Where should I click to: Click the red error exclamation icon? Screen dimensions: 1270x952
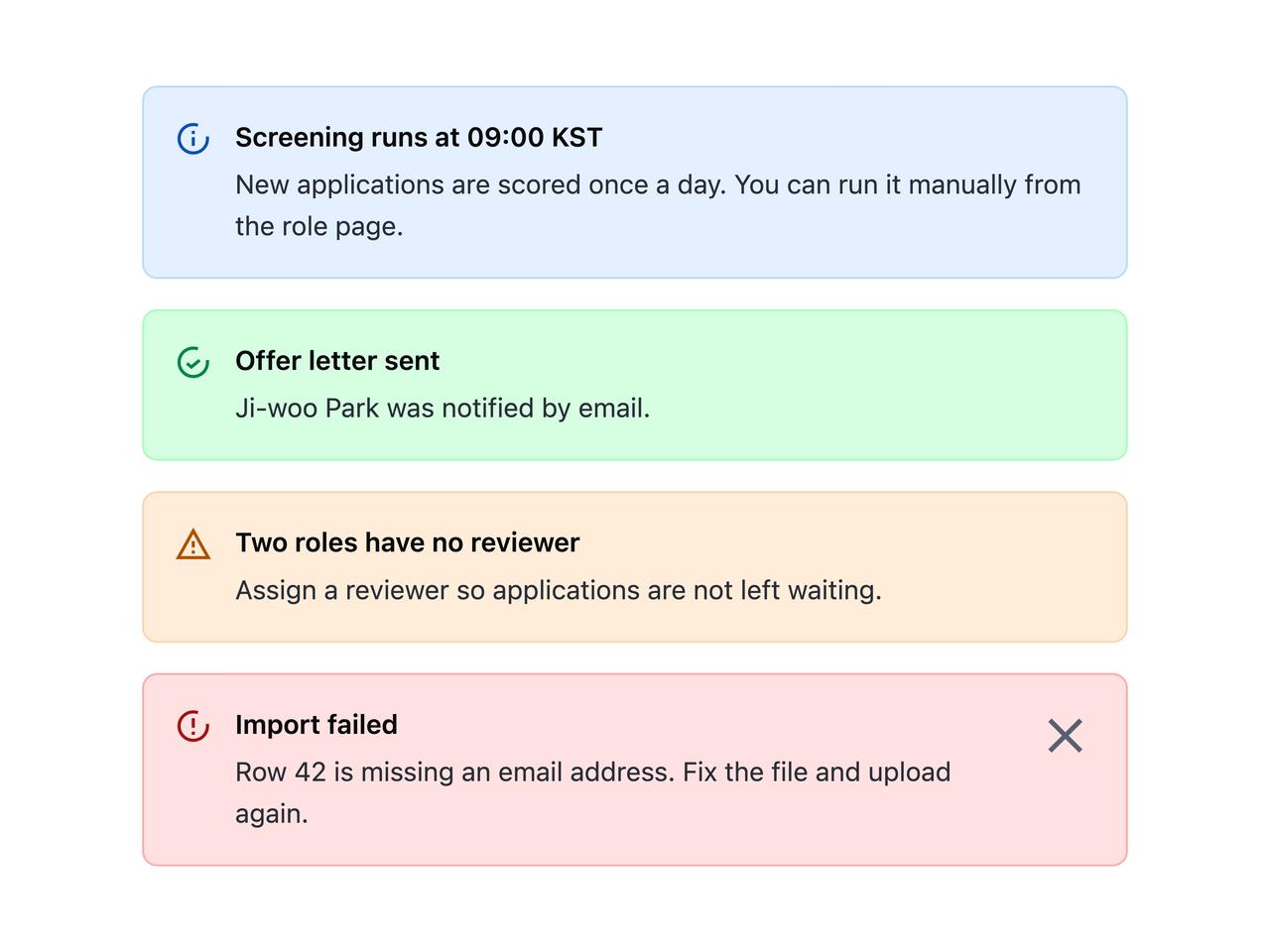click(x=193, y=725)
